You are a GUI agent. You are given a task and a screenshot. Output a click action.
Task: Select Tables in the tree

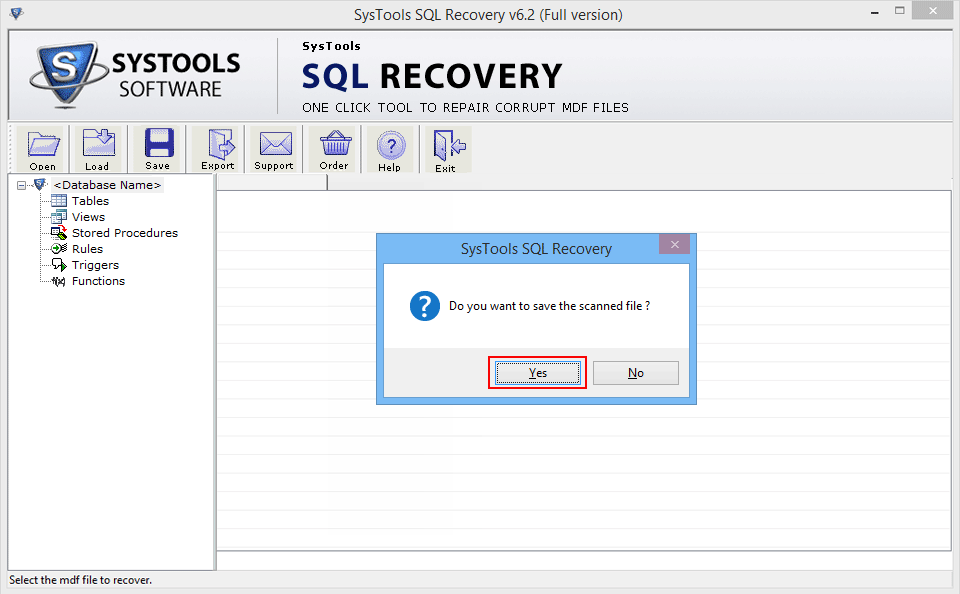90,201
